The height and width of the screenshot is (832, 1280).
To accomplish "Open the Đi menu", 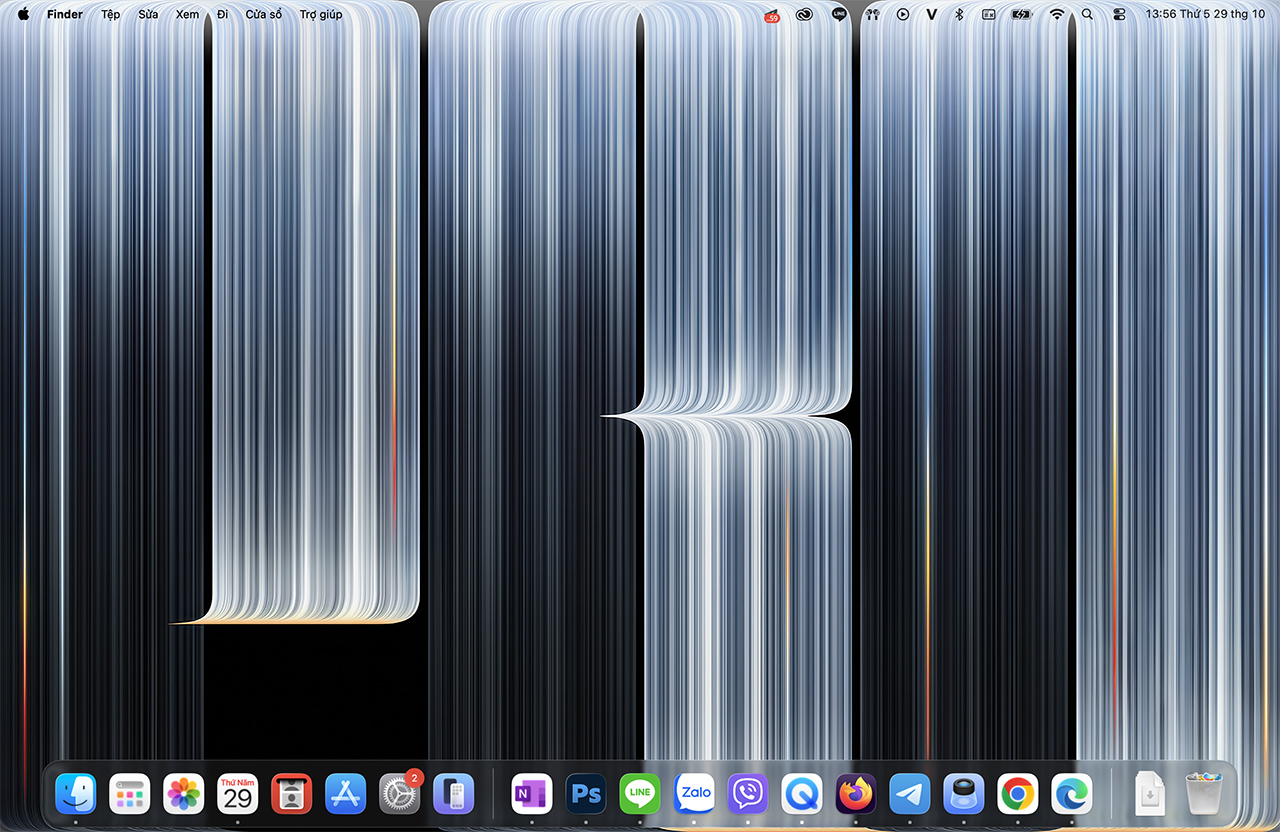I will 223,14.
